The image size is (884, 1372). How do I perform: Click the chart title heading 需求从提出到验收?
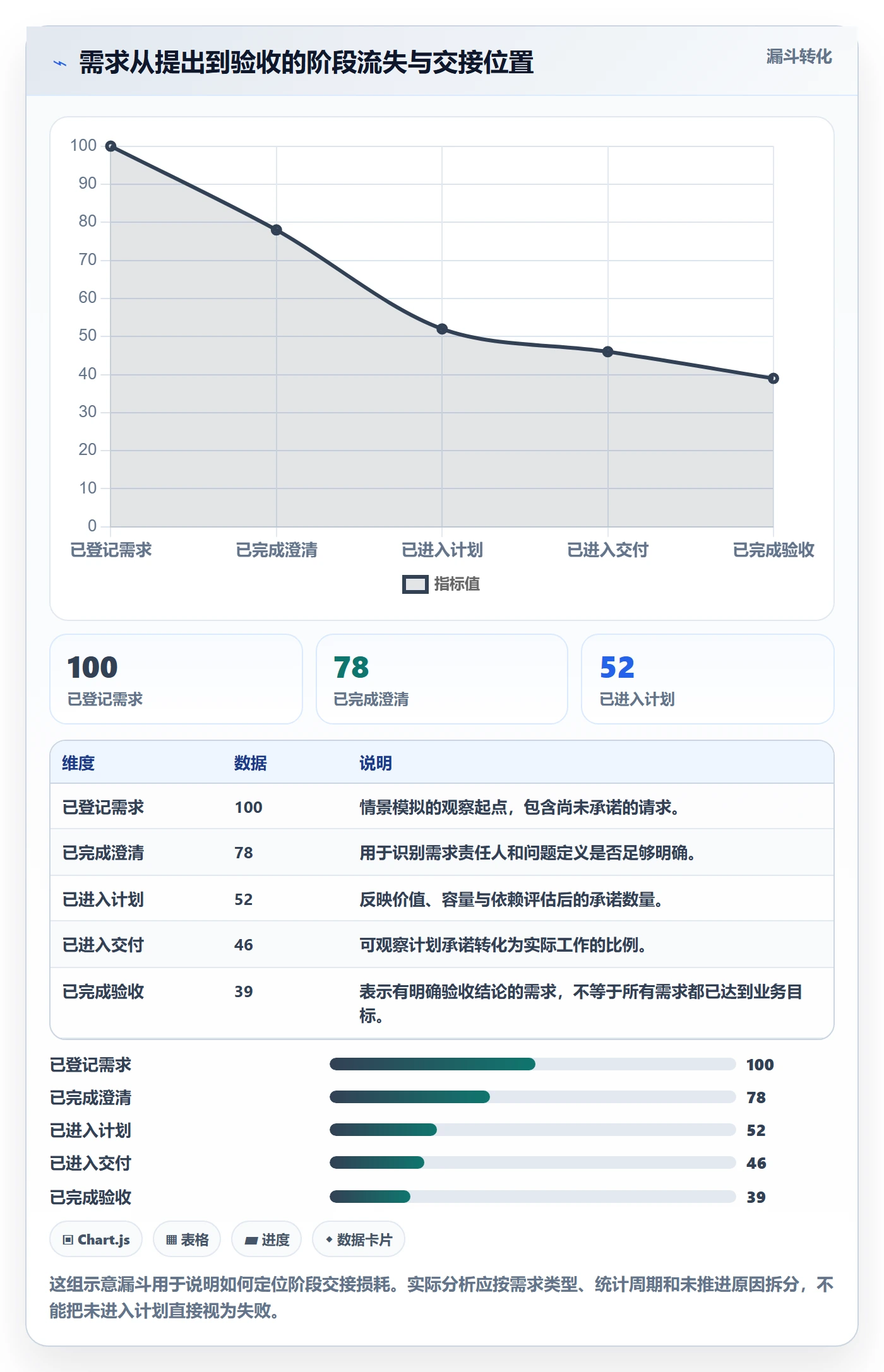(x=306, y=62)
